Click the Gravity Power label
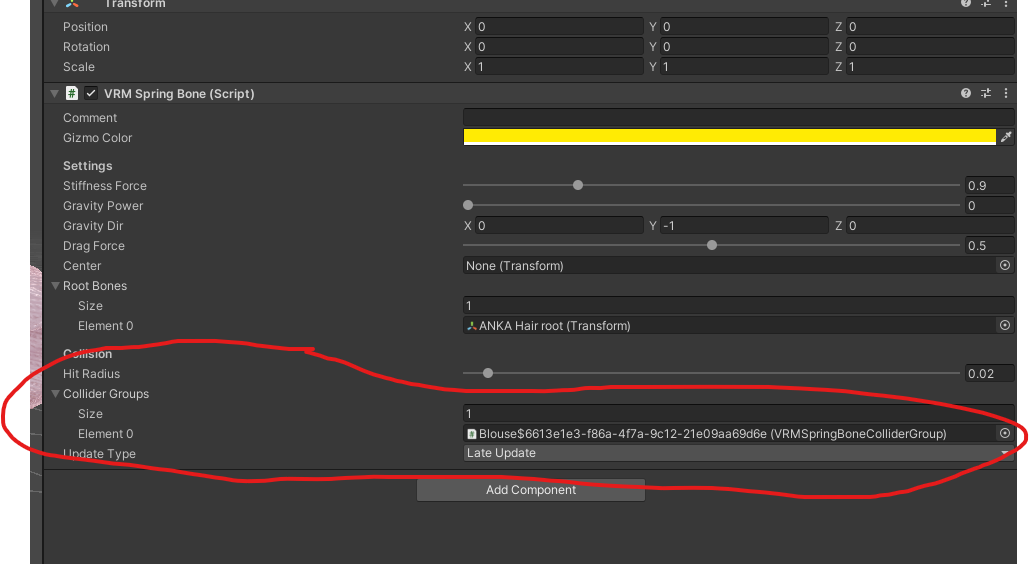 coord(103,206)
